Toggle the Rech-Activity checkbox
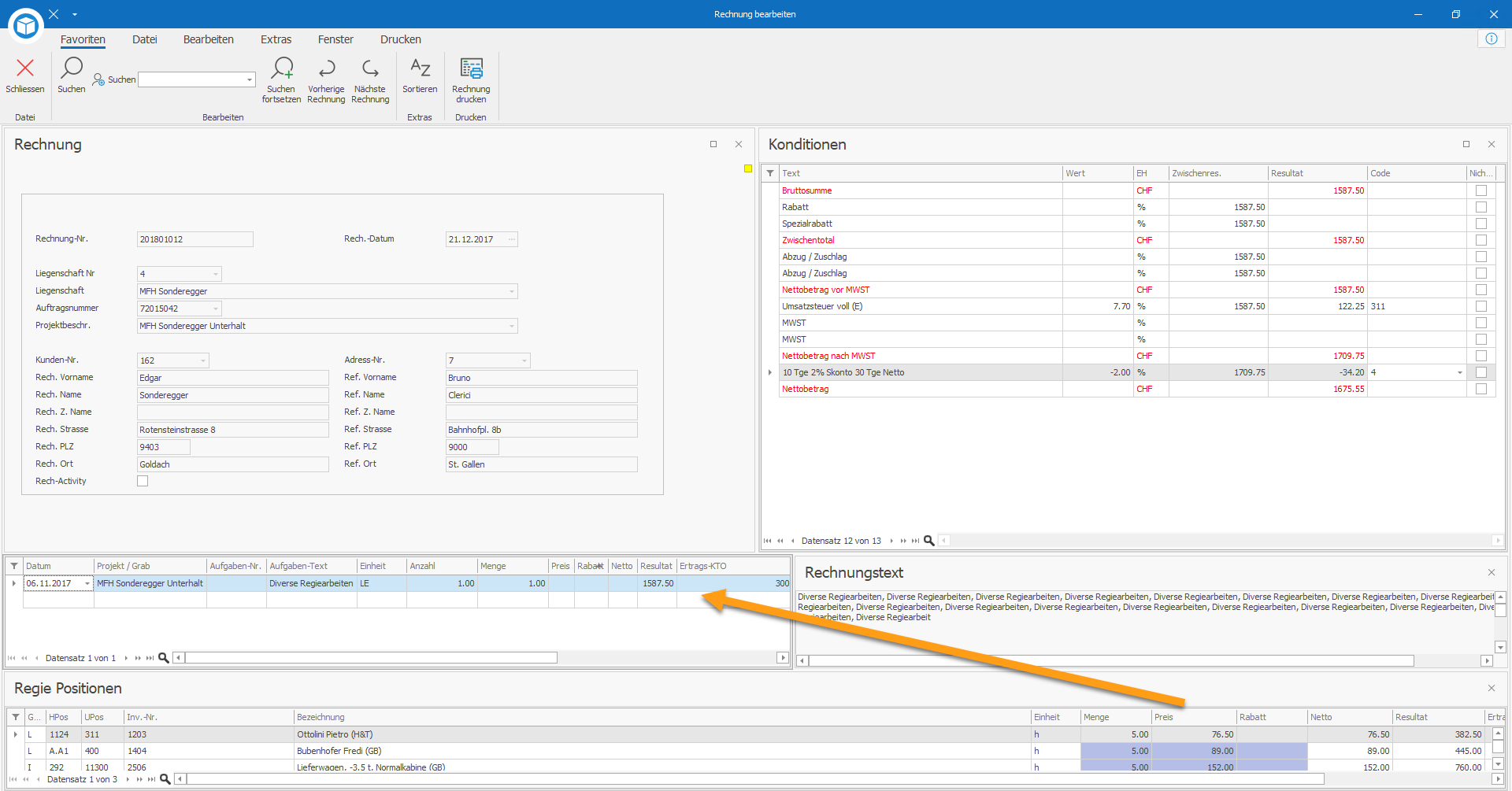1512x791 pixels. 143,481
